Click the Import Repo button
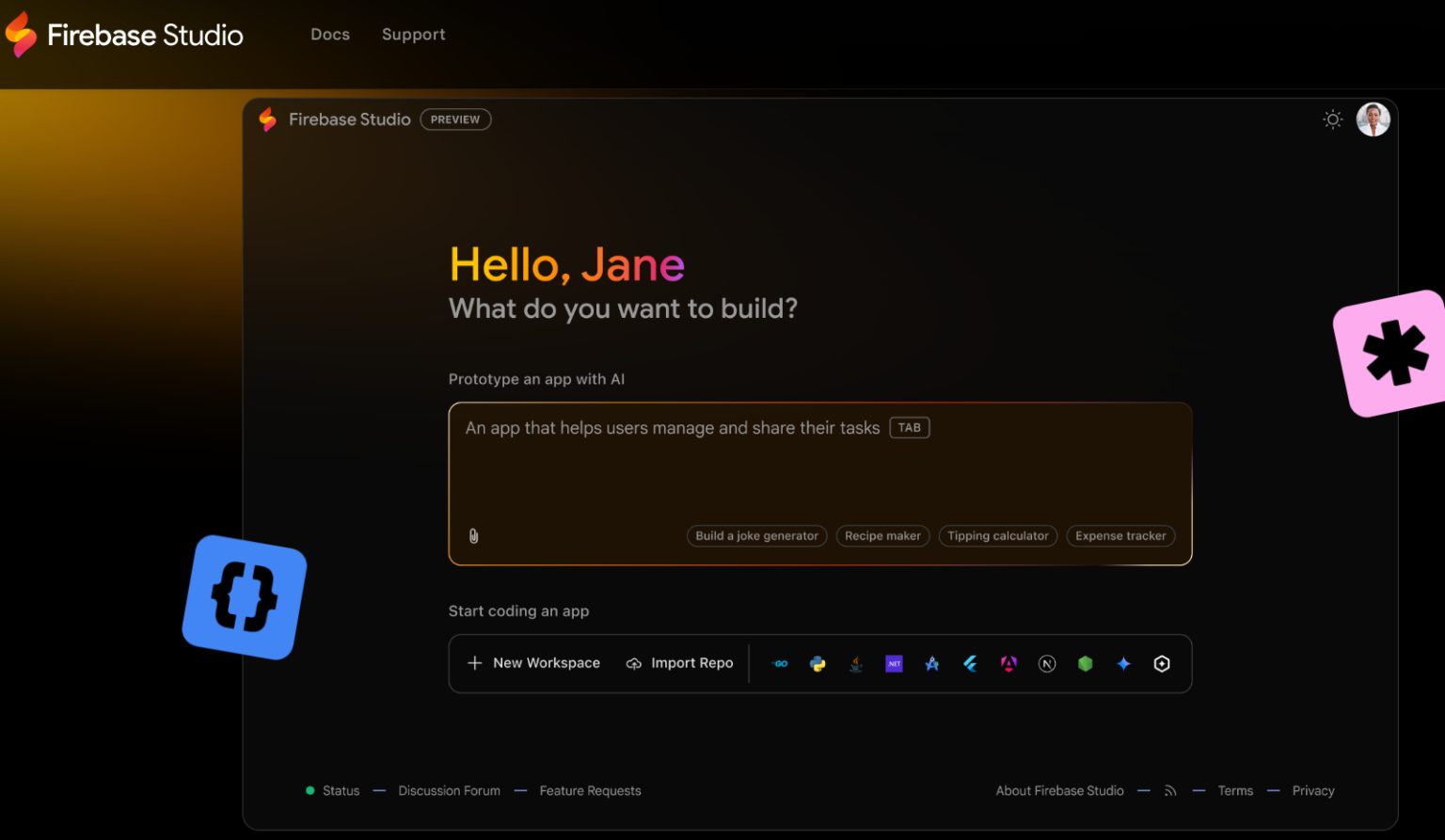 click(x=680, y=663)
